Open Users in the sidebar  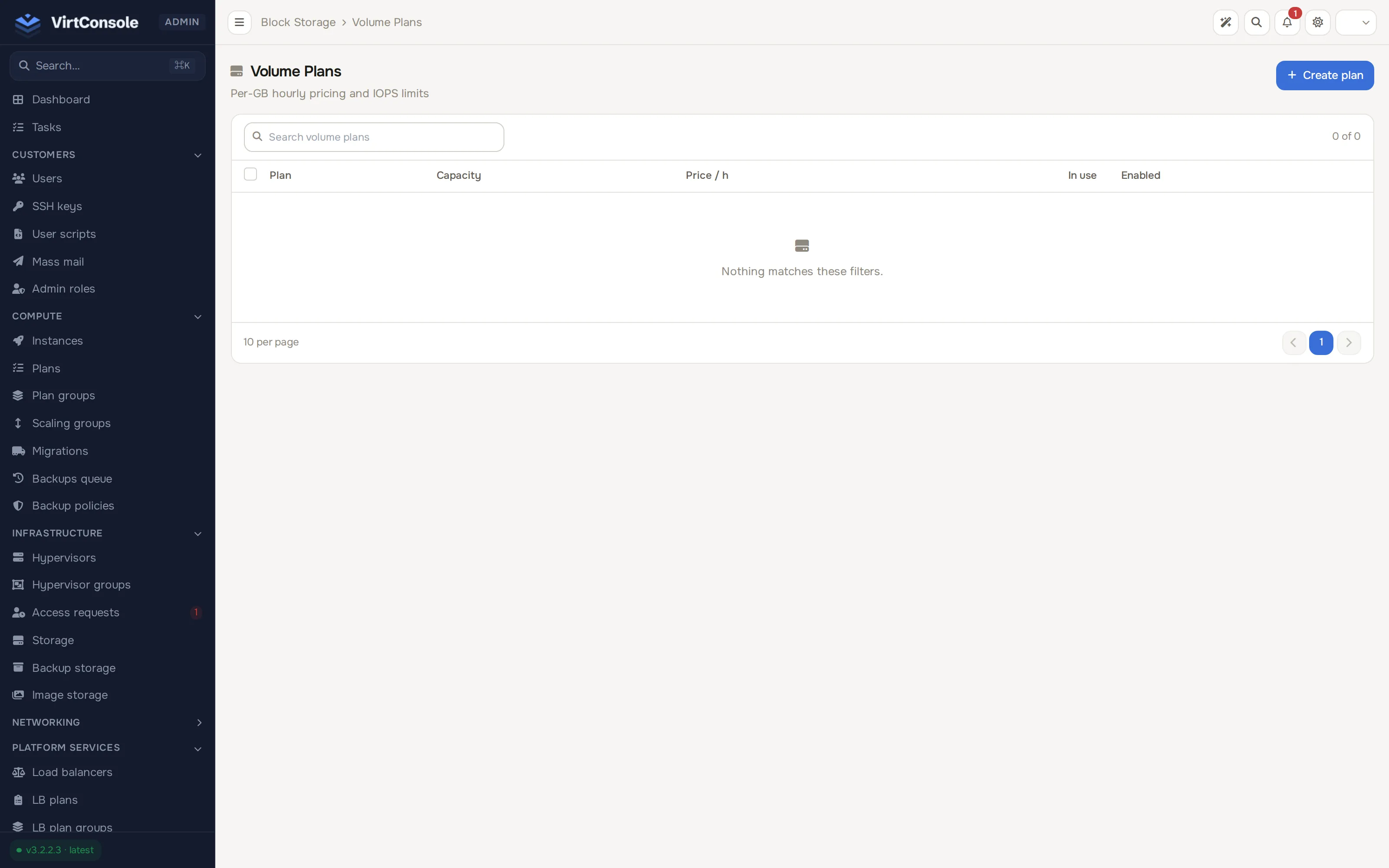click(x=107, y=178)
